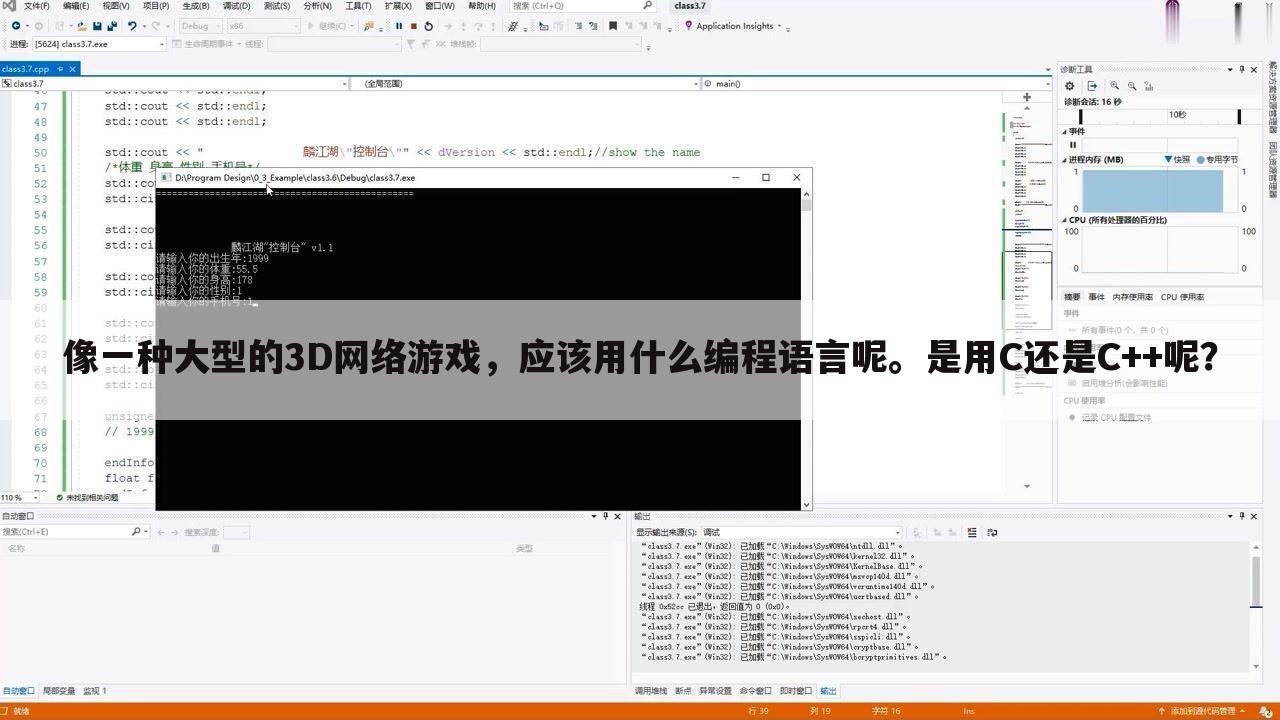The height and width of the screenshot is (720, 1280).
Task: Click the 名称 column header in Autos window
Action: [x=17, y=549]
